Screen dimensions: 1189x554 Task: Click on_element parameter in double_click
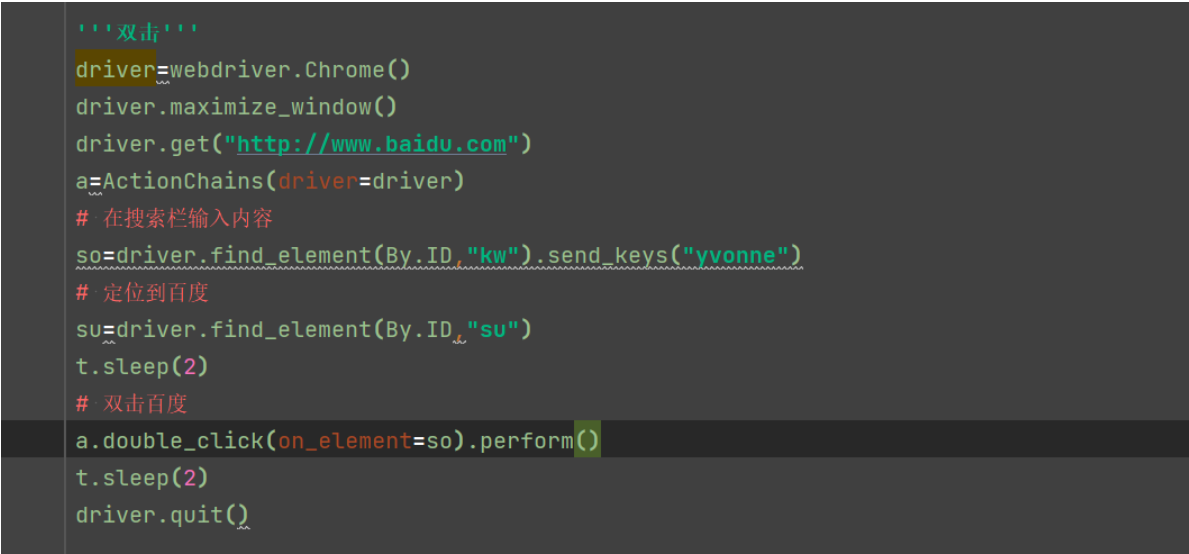[x=345, y=441]
